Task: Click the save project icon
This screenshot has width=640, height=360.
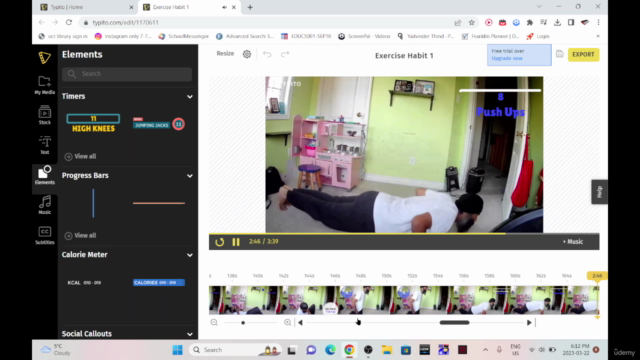Action: coord(560,54)
